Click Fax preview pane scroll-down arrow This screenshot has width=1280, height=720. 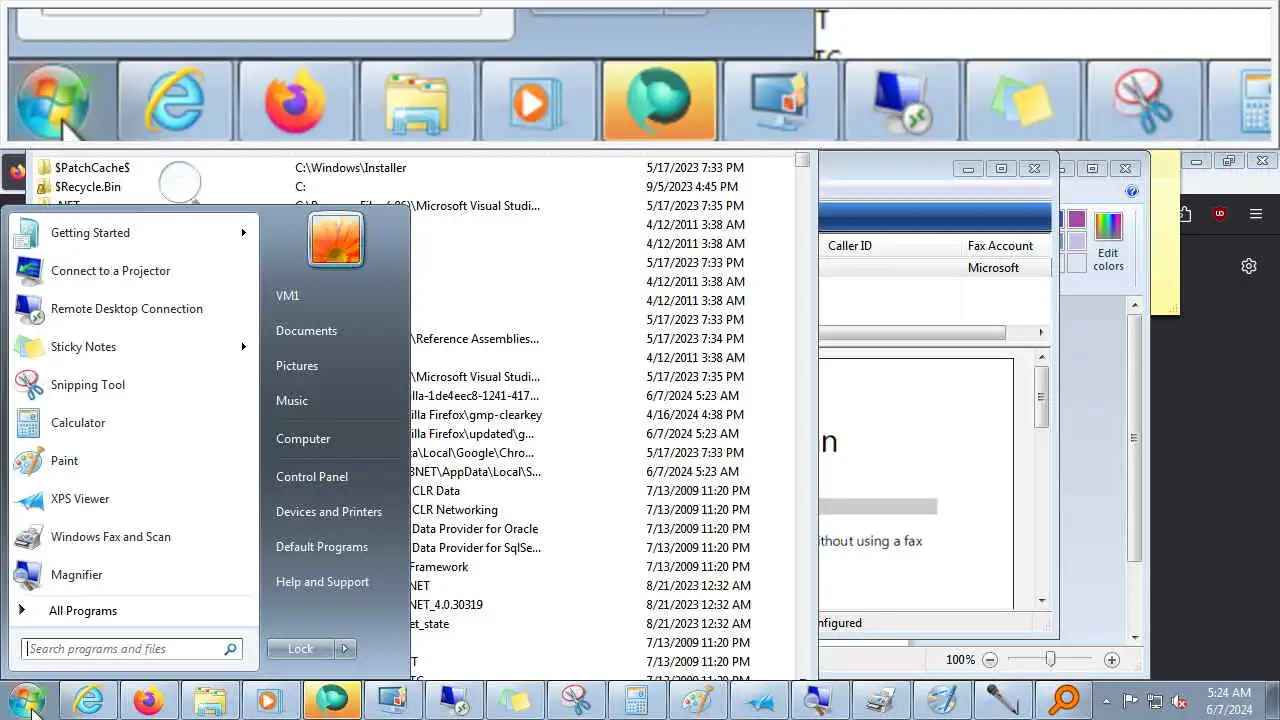[1041, 601]
